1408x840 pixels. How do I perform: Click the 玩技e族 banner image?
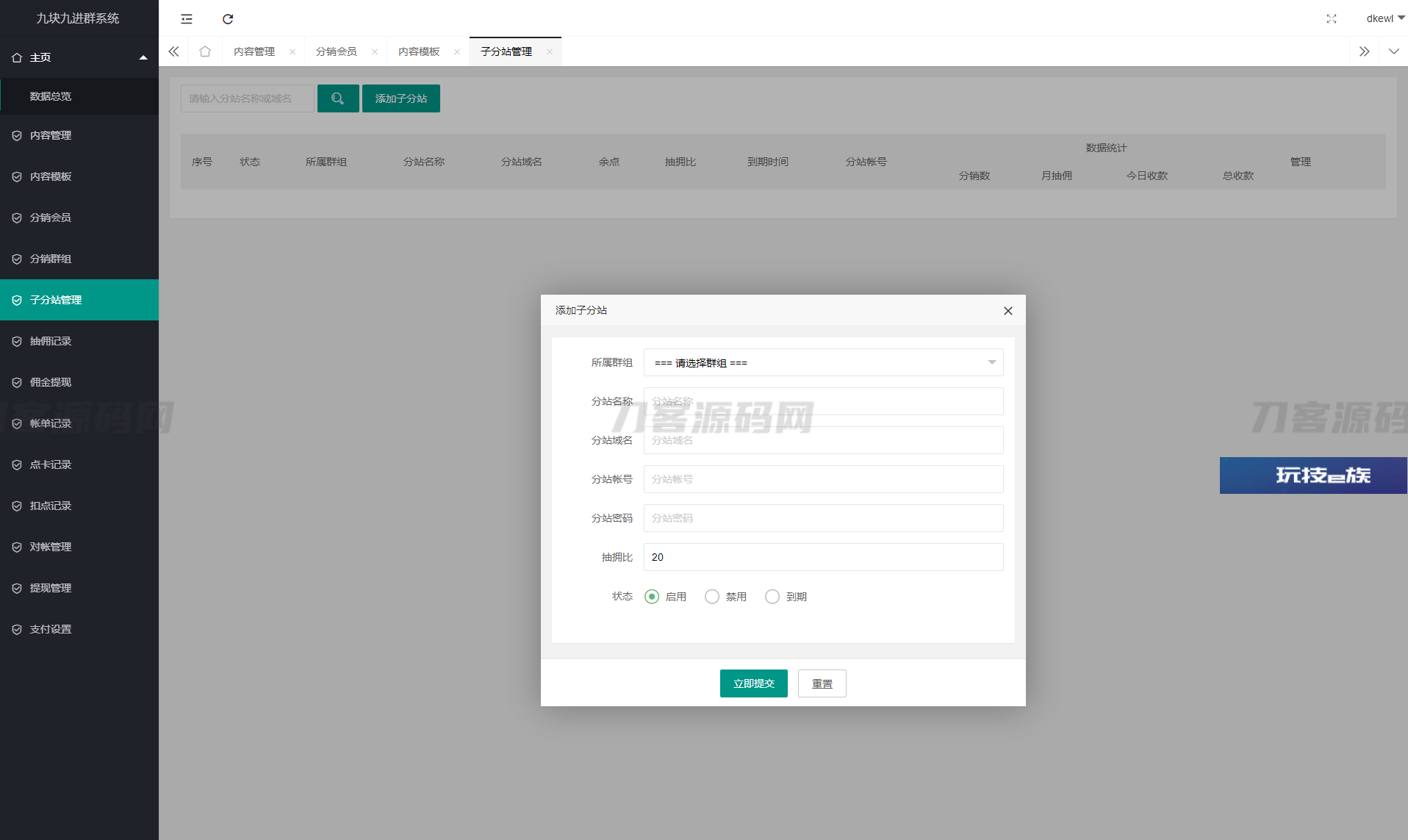tap(1314, 475)
